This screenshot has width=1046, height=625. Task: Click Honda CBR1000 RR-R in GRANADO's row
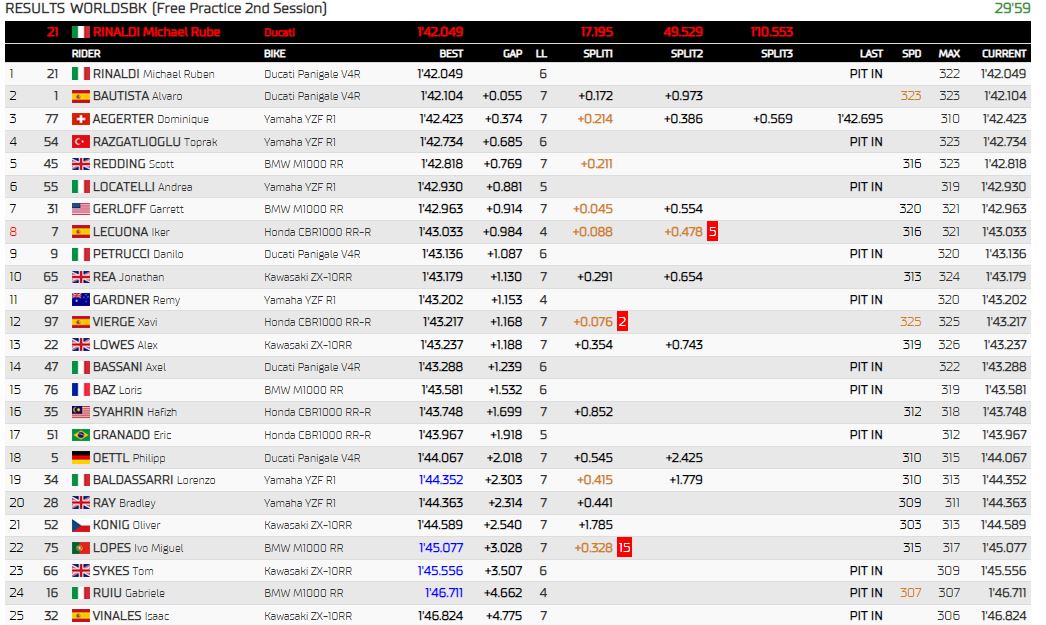tap(318, 435)
